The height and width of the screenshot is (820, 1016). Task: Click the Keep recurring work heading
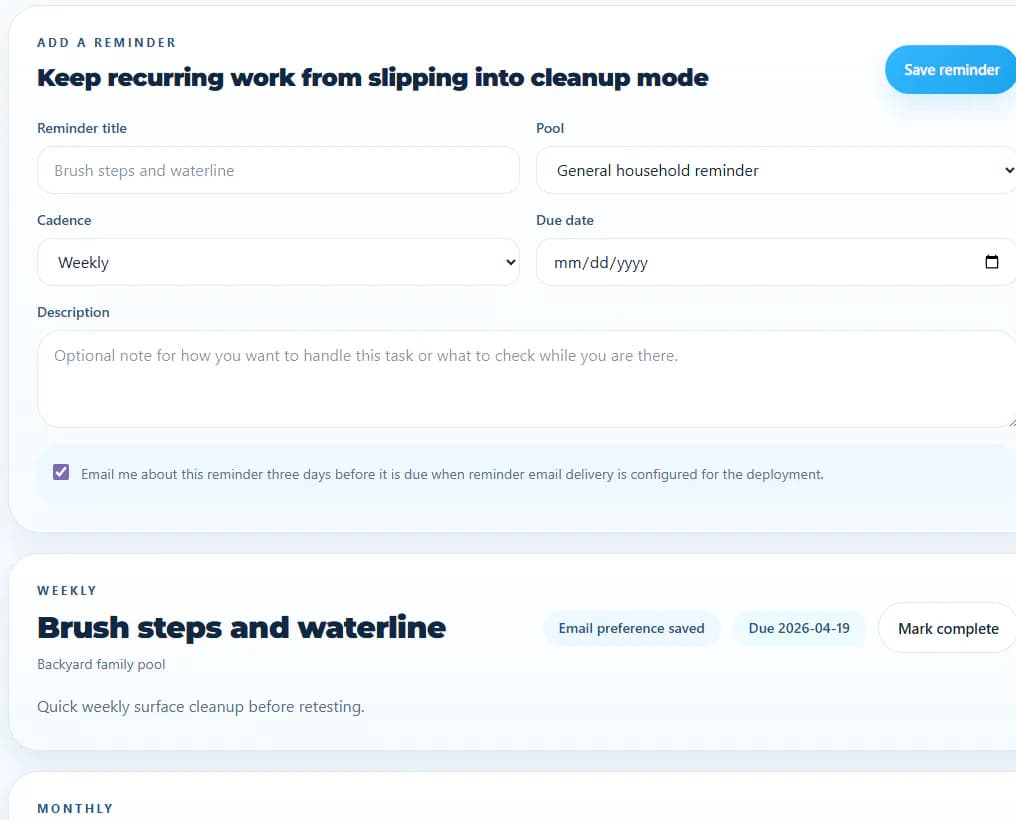click(373, 78)
